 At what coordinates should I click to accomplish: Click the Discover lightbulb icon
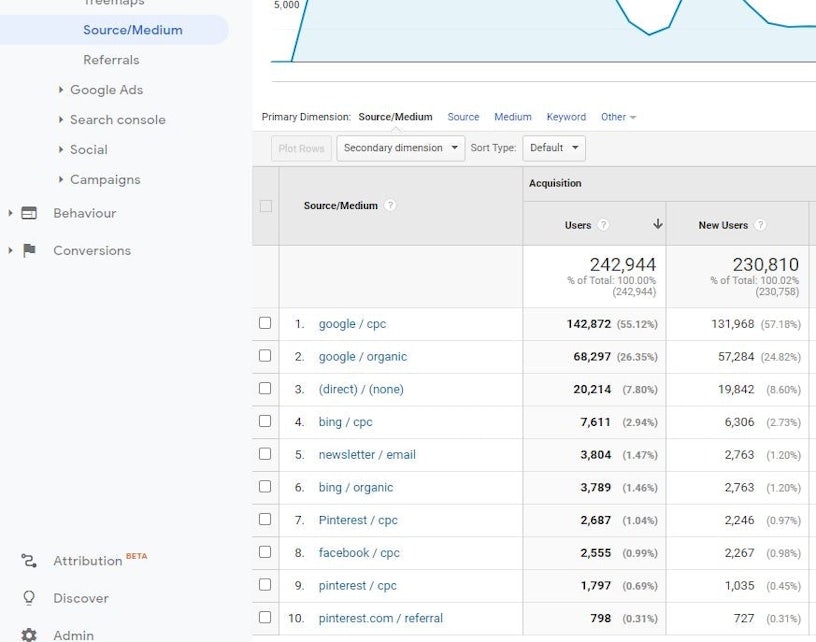(x=29, y=598)
